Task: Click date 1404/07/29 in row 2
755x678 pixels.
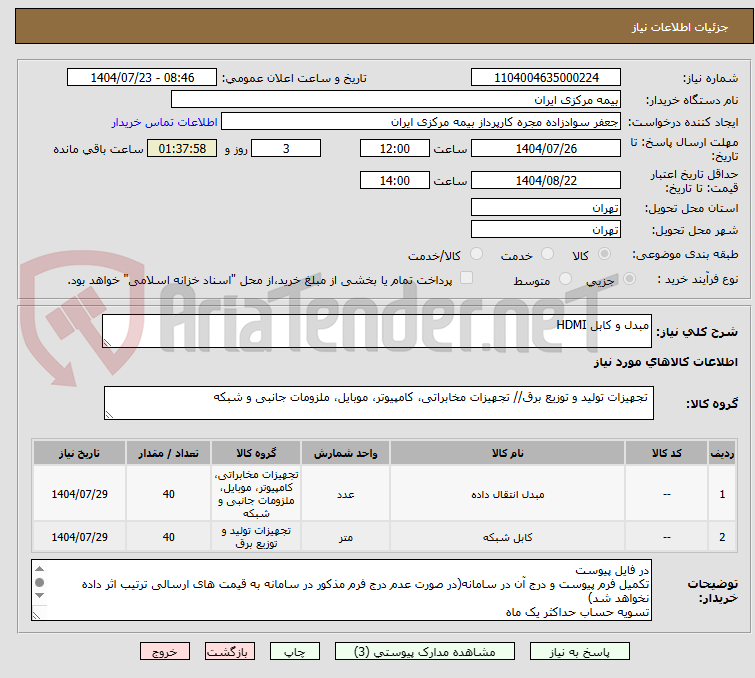Action: (x=79, y=537)
